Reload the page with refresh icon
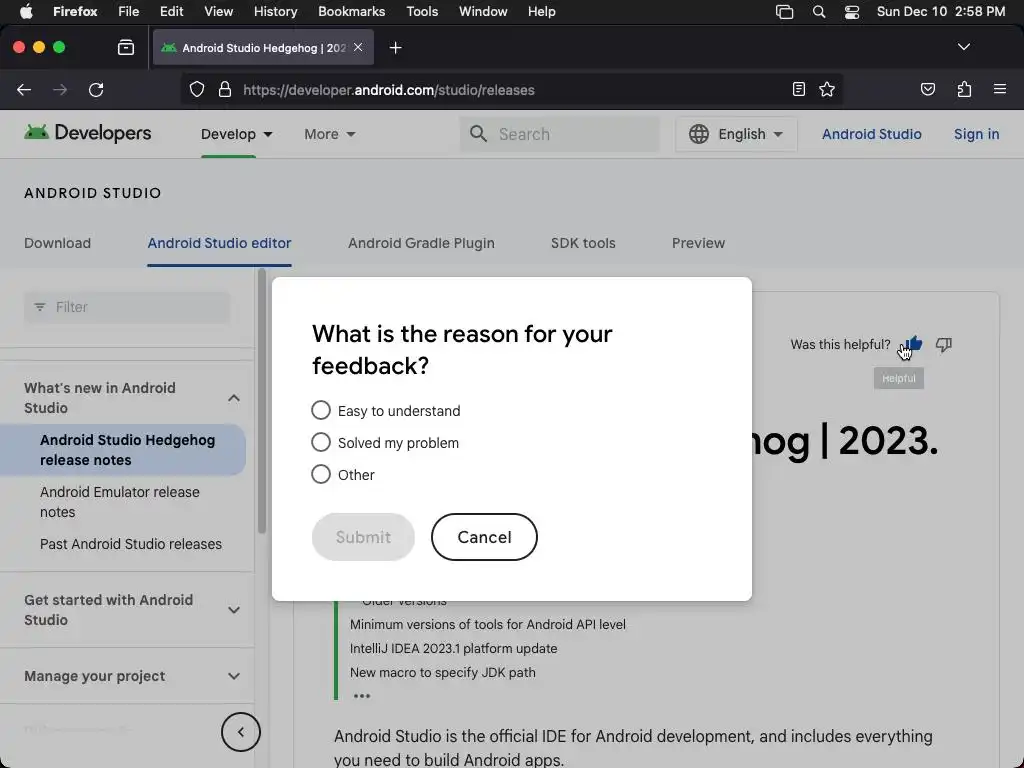The image size is (1024, 768). [96, 90]
